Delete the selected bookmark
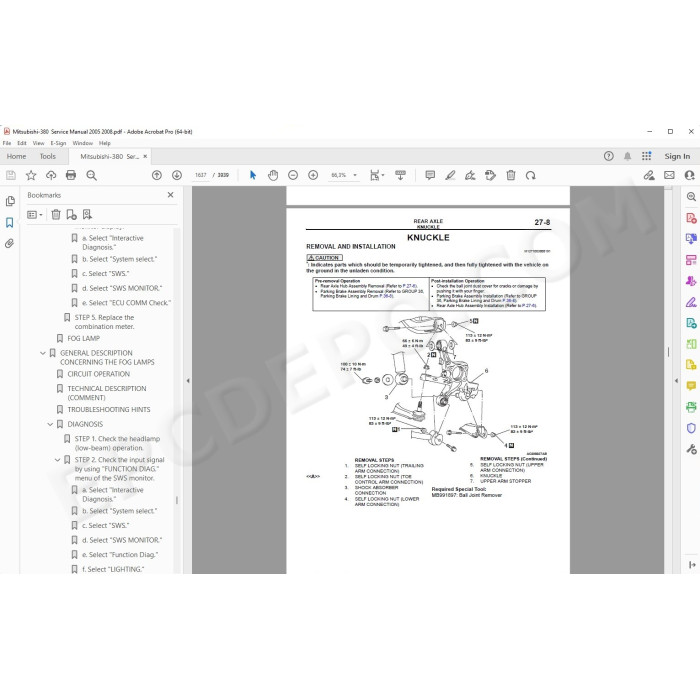700x700 pixels. coord(56,215)
